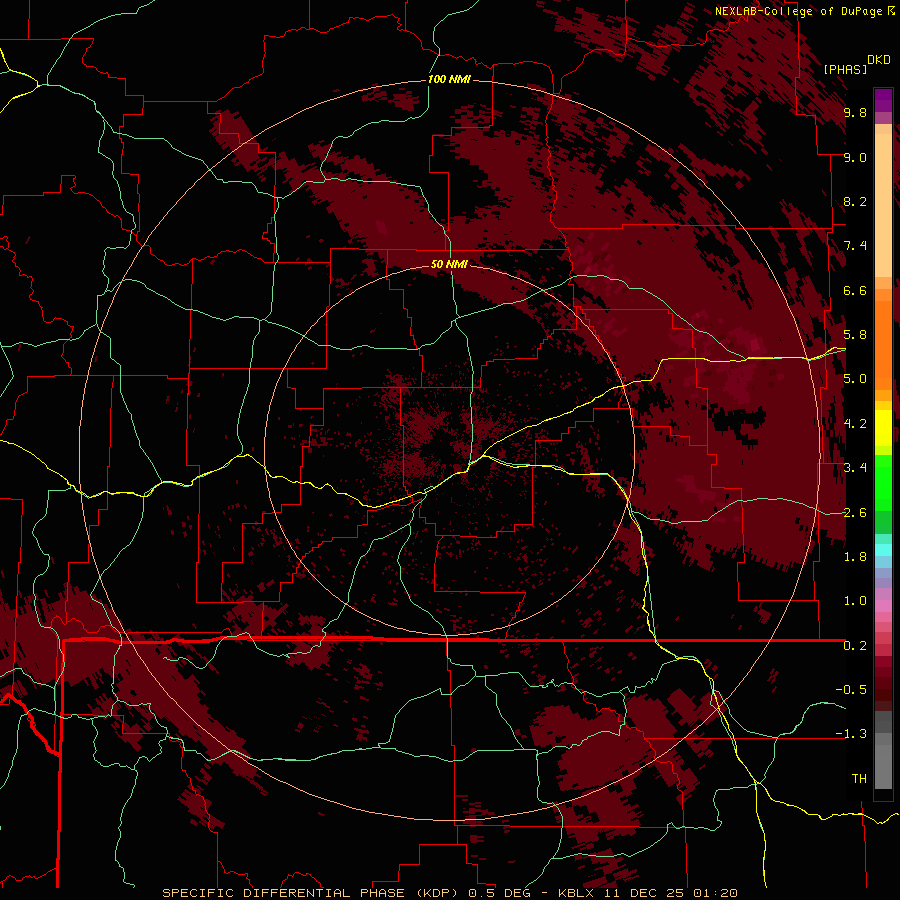Image resolution: width=900 pixels, height=900 pixels.
Task: Click the orange segment of color bar
Action: (883, 344)
